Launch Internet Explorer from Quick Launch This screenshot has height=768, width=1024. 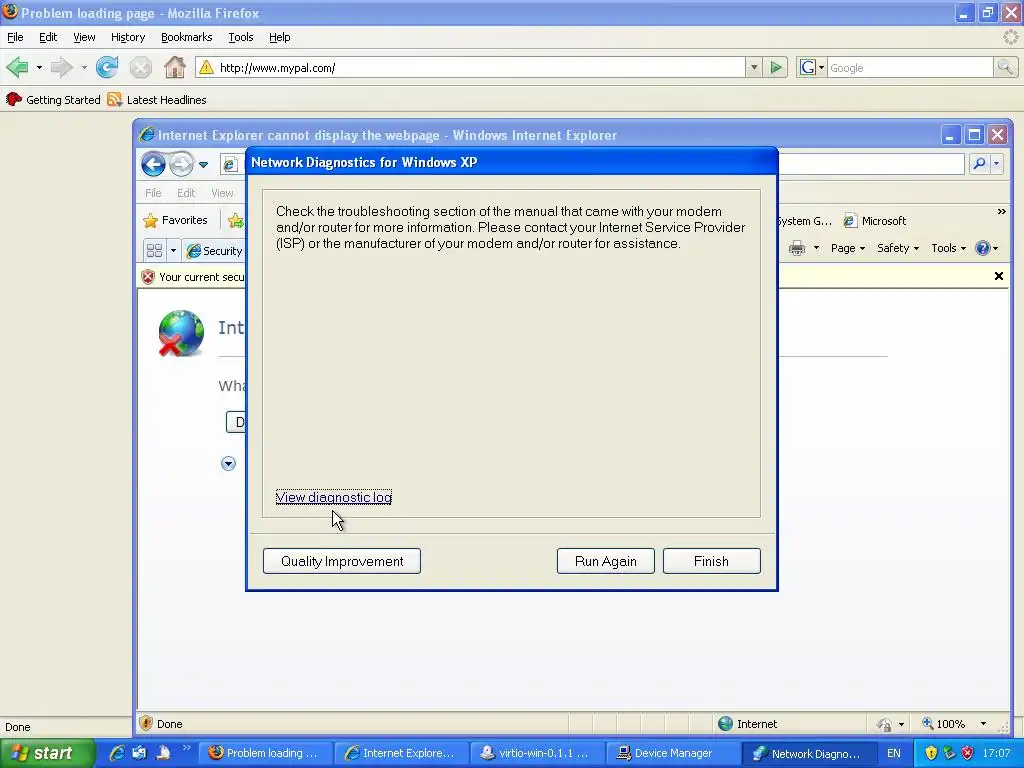pyautogui.click(x=117, y=753)
